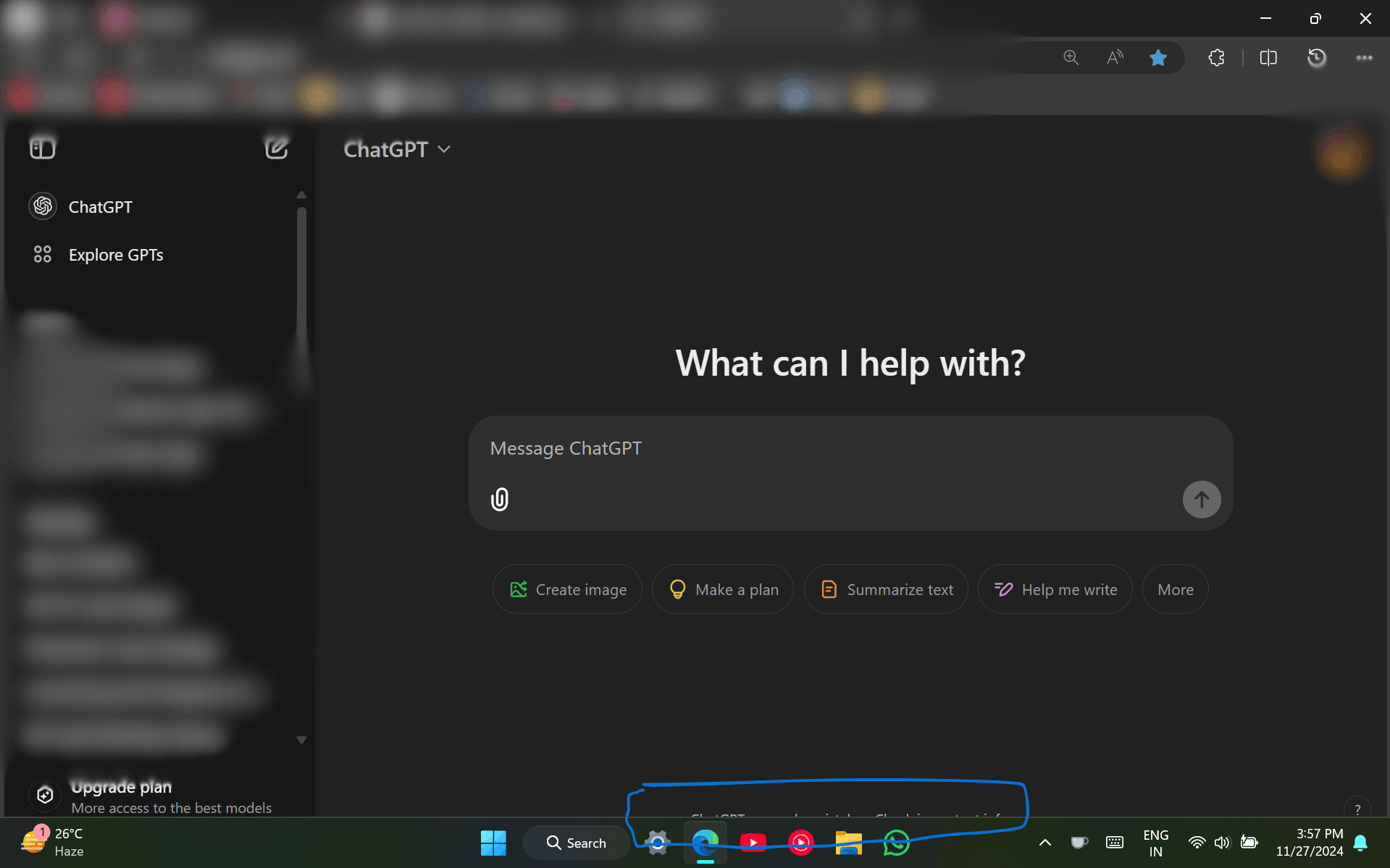Choose the Make a plan suggestion
This screenshot has height=868, width=1390.
point(723,589)
